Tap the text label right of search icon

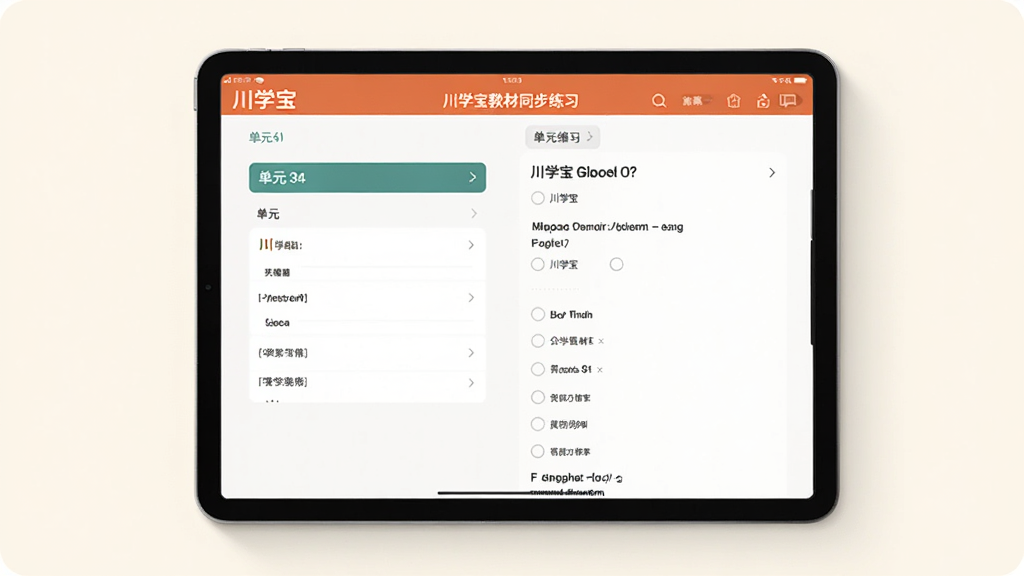coord(693,101)
